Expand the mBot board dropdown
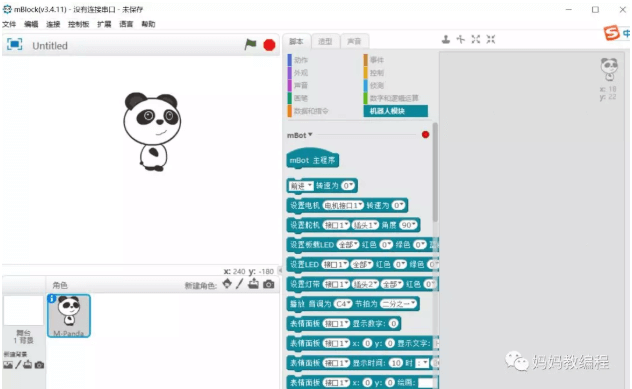The width and height of the screenshot is (632, 389). point(299,135)
